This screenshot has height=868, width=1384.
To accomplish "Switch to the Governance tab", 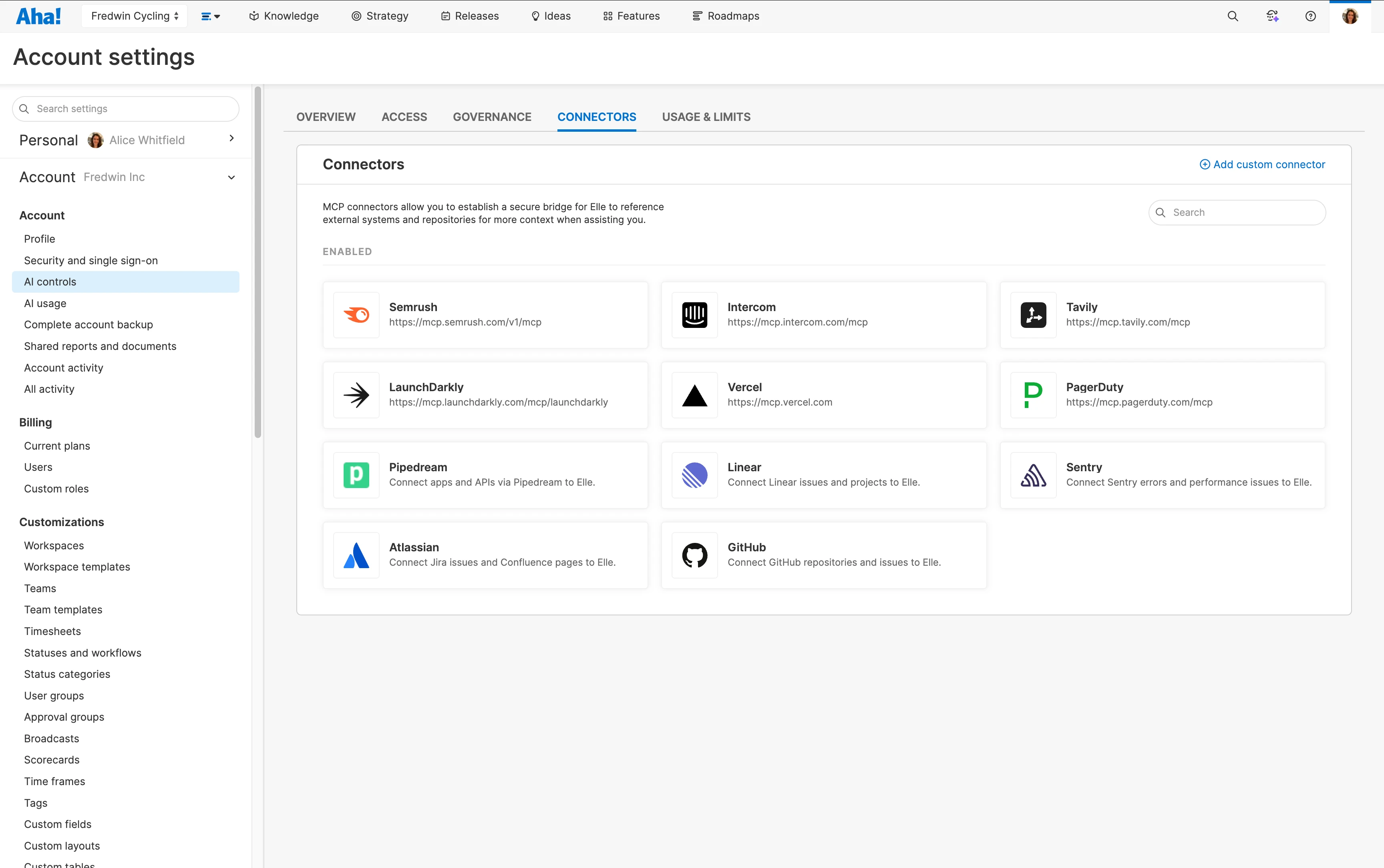I will 492,117.
